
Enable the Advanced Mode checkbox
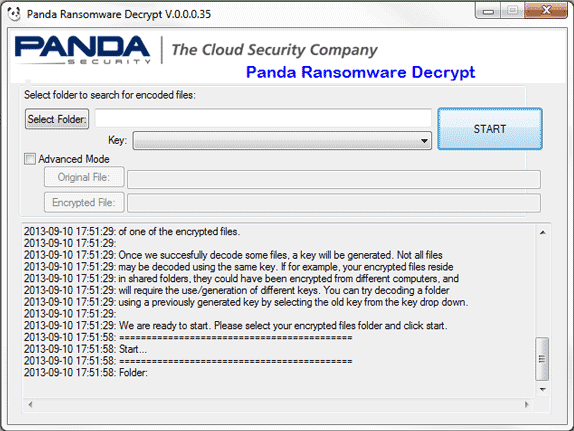[x=30, y=159]
